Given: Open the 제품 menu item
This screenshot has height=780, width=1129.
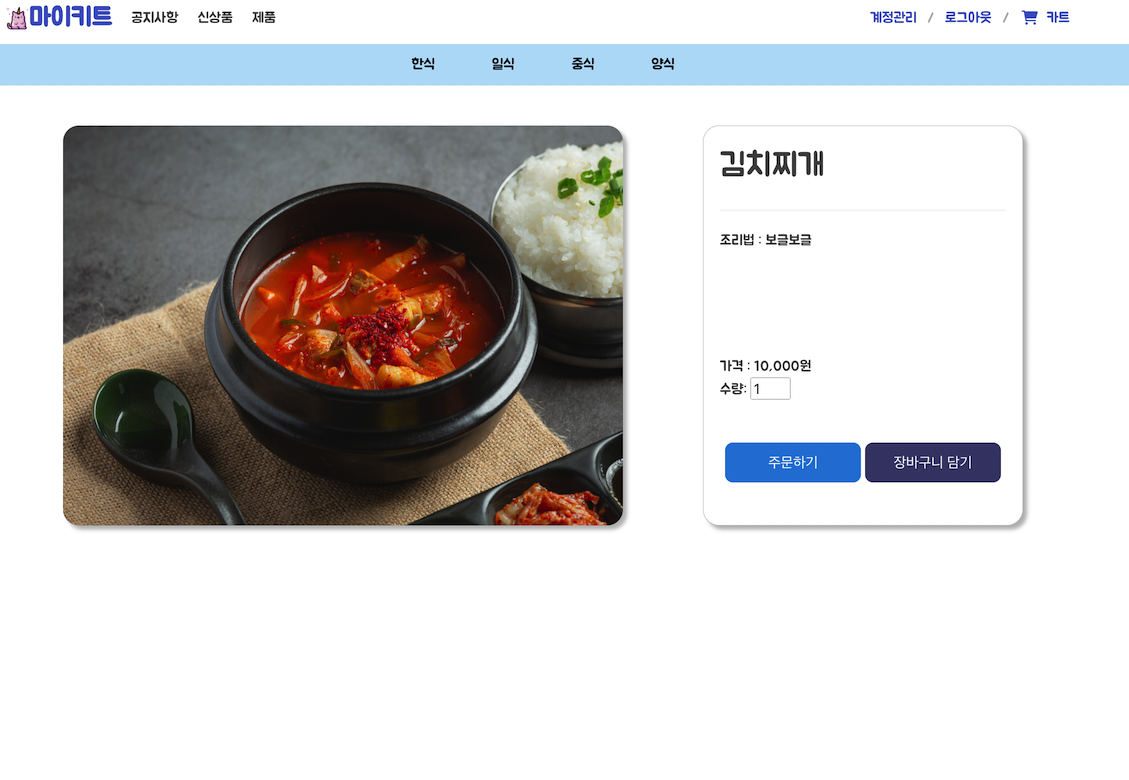Looking at the screenshot, I should (x=263, y=17).
